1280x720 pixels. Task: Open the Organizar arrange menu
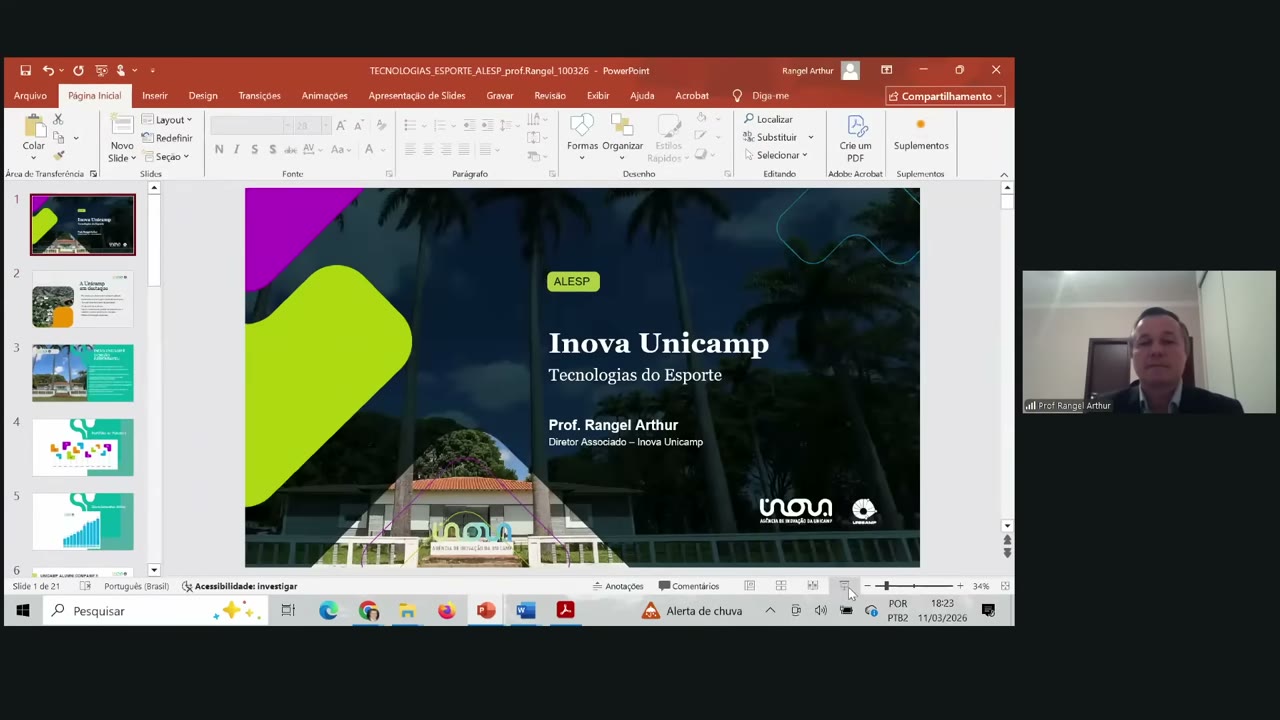pyautogui.click(x=622, y=138)
